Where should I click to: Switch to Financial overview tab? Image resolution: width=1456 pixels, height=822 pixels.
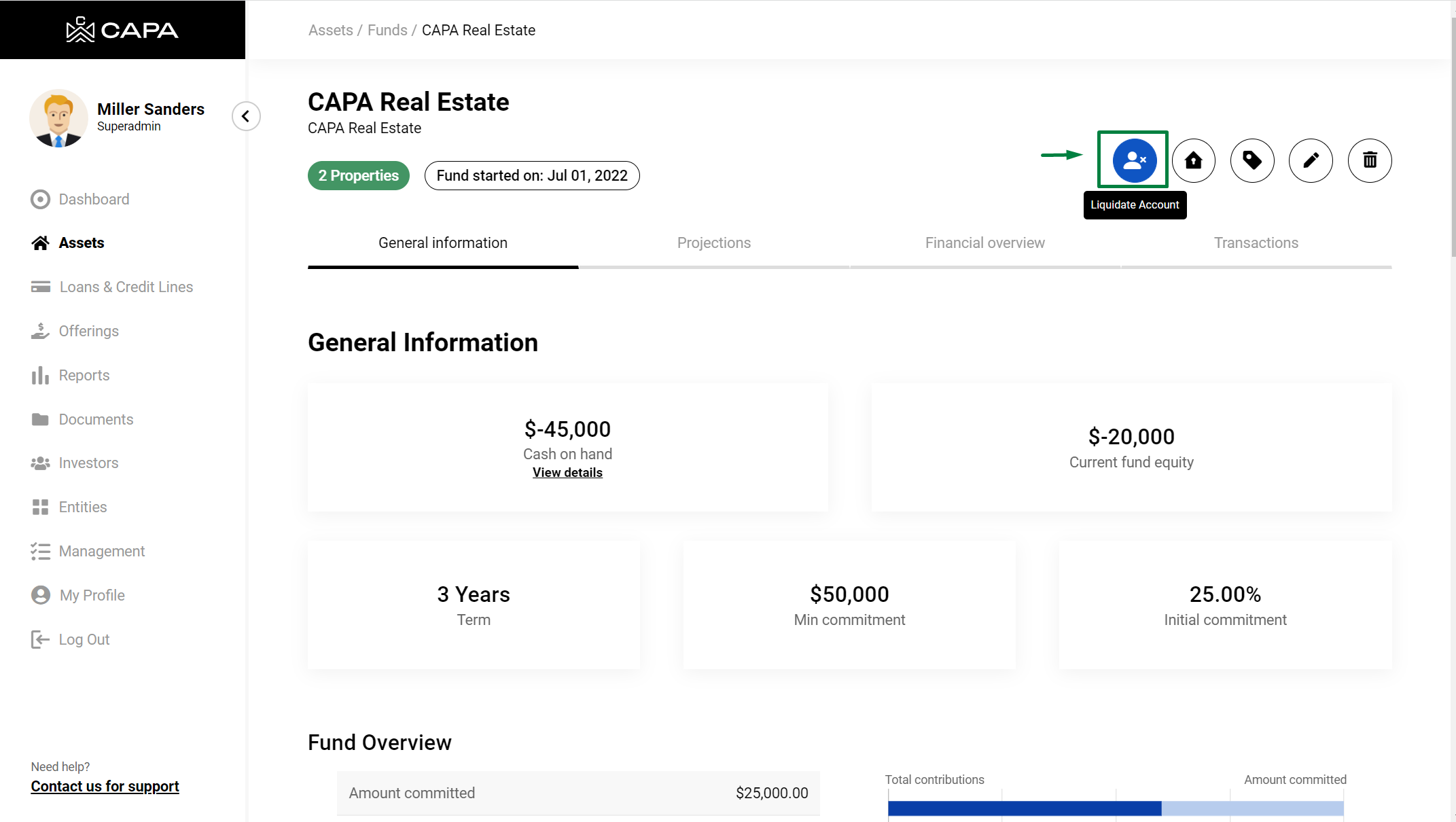click(984, 243)
